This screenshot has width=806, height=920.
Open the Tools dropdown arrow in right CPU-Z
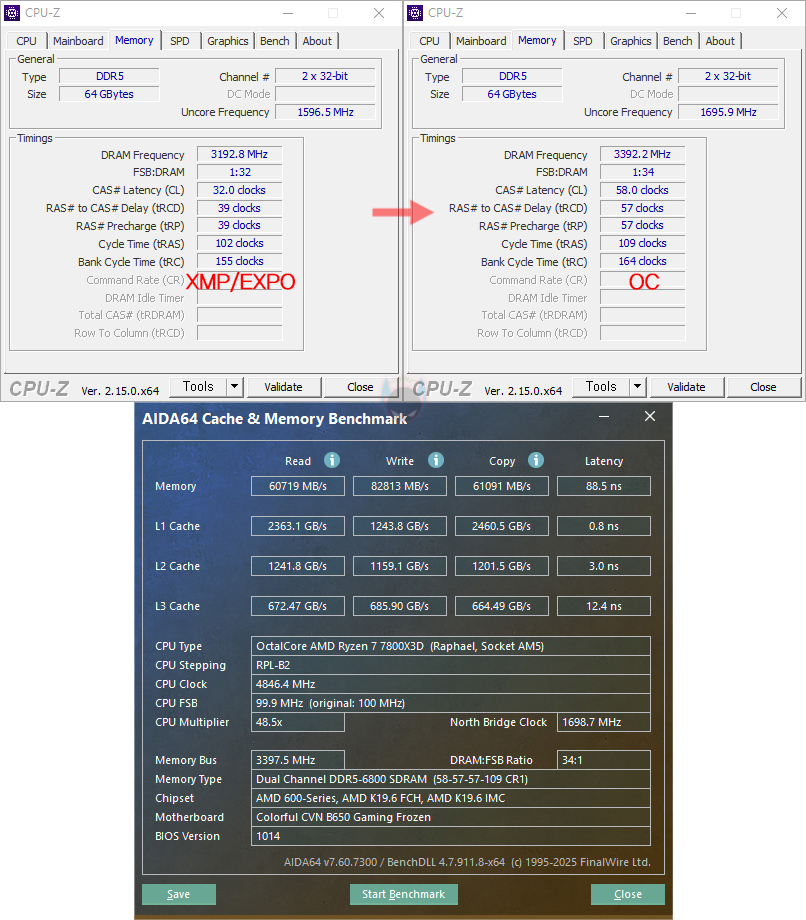(x=638, y=387)
